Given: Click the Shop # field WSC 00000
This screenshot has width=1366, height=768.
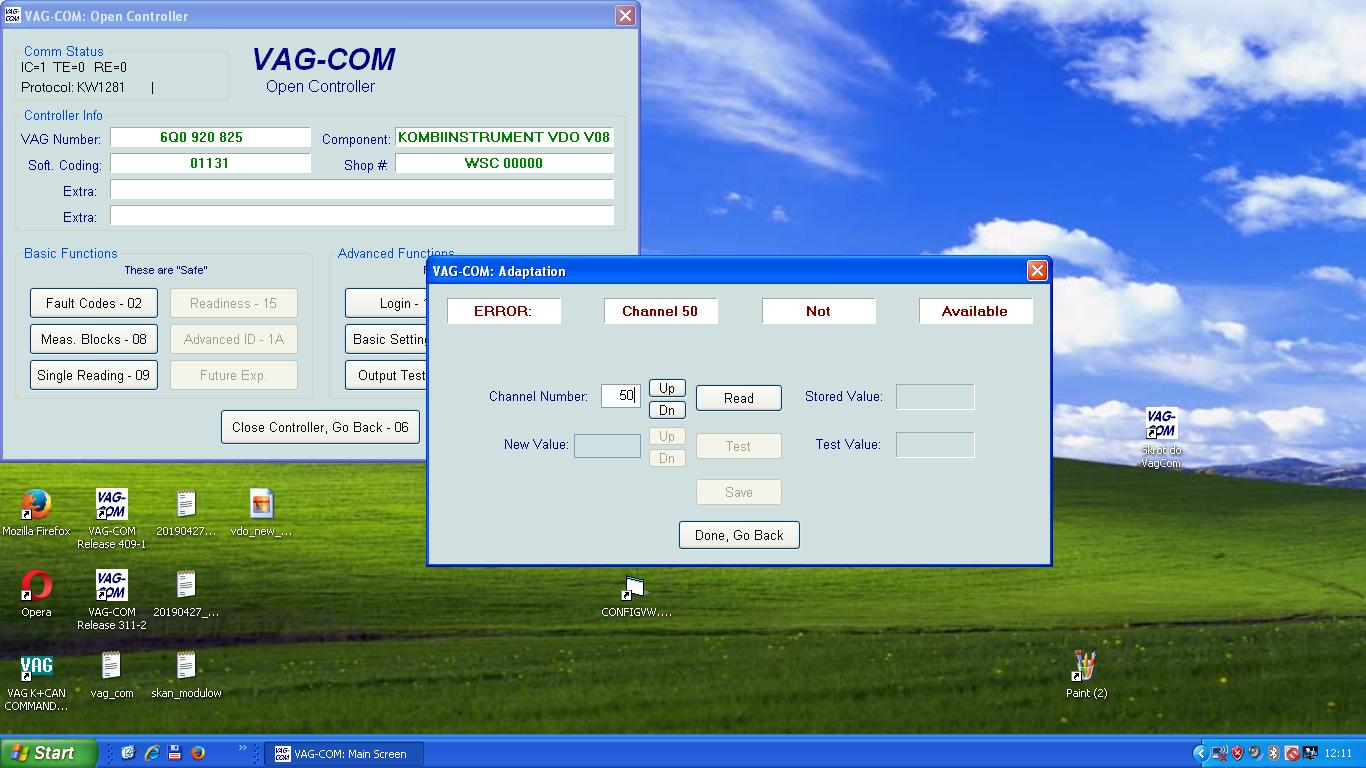Looking at the screenshot, I should [x=504, y=163].
